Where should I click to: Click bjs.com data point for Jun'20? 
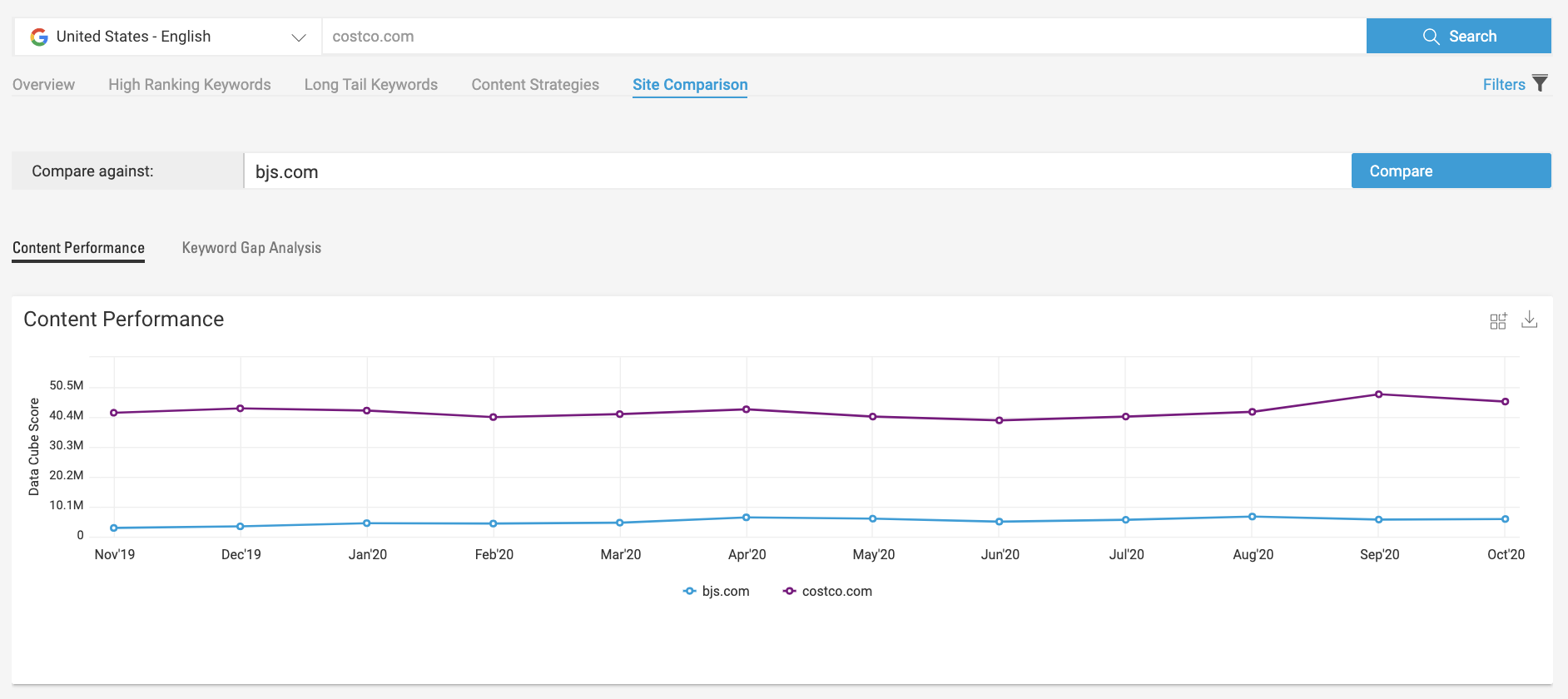[x=1000, y=522]
